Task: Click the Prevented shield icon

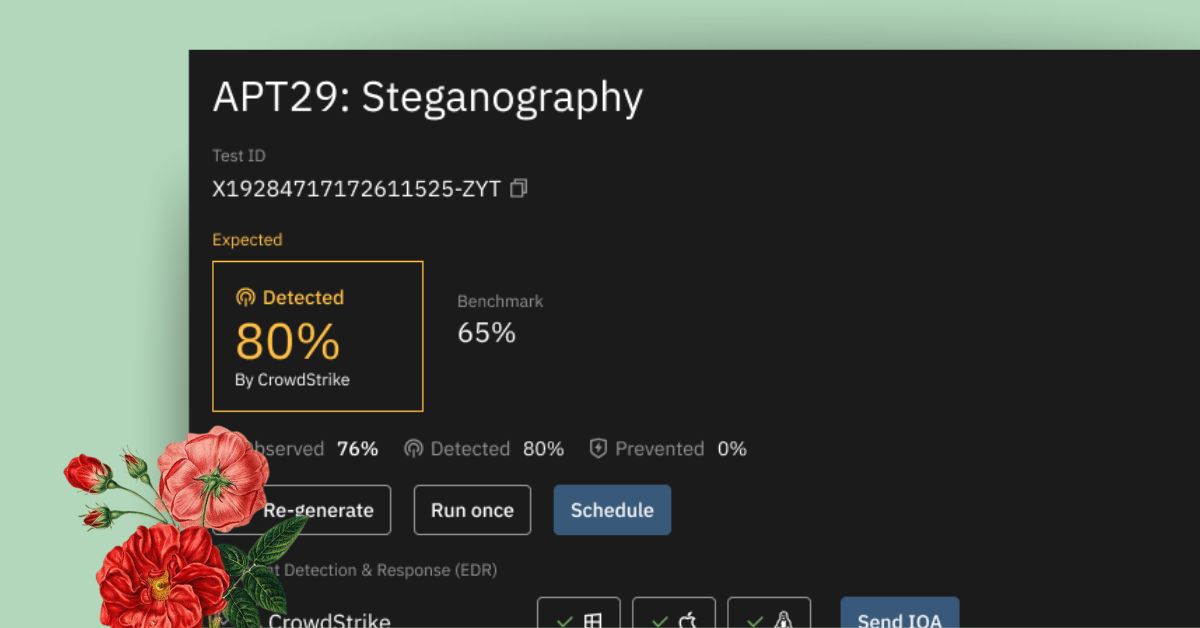Action: (598, 449)
